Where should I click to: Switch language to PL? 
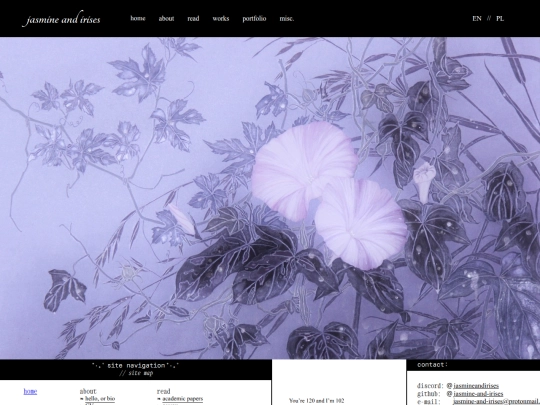pos(500,19)
